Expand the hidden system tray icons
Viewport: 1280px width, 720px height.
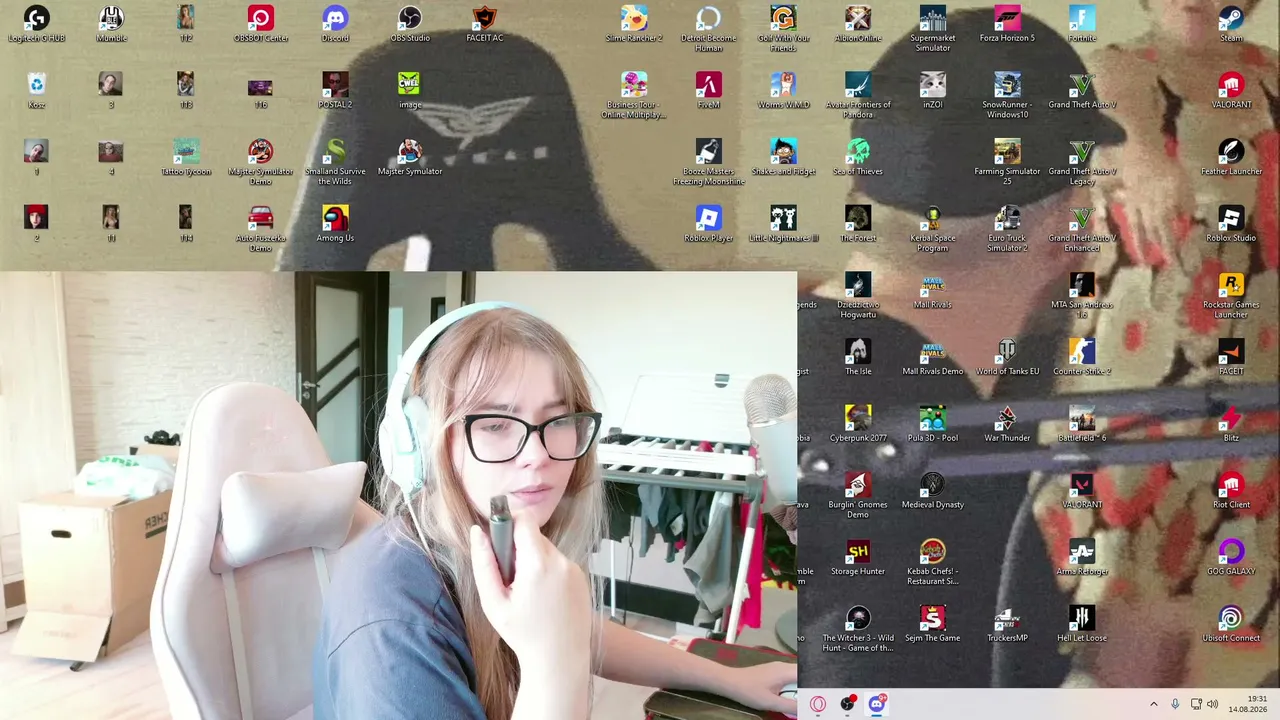point(1153,704)
